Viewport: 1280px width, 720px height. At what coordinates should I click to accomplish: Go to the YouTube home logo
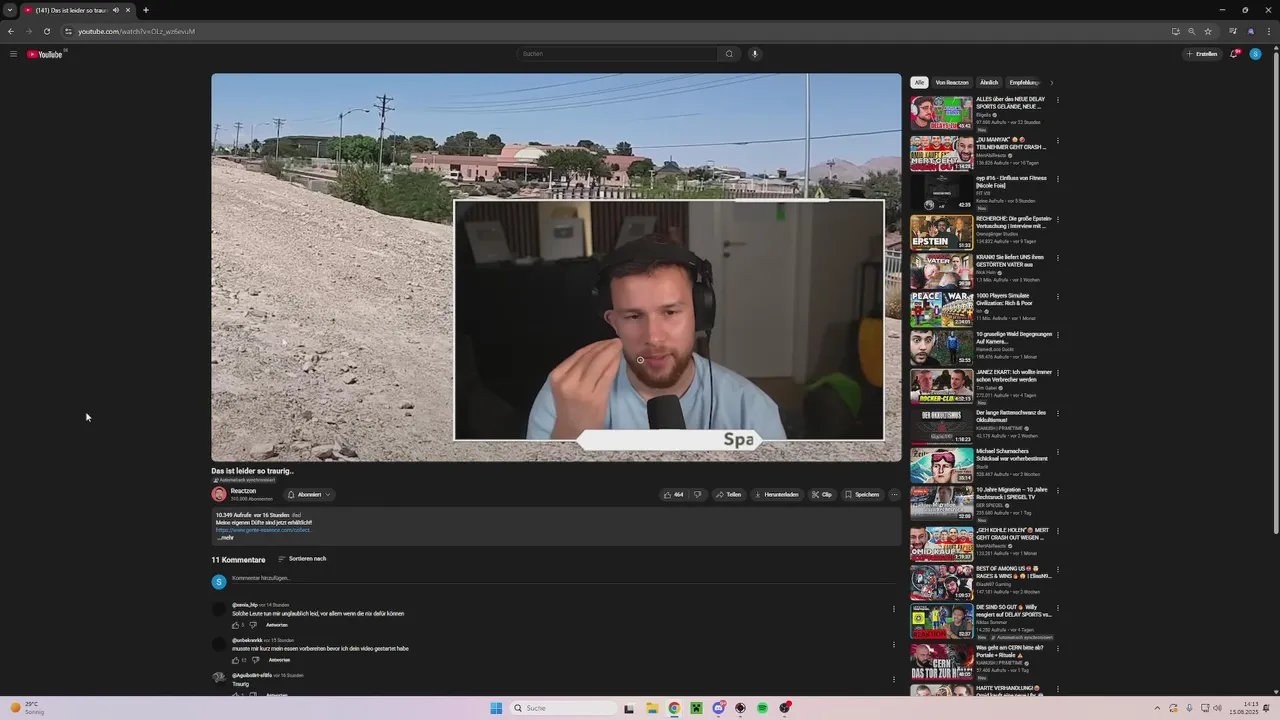click(x=45, y=54)
